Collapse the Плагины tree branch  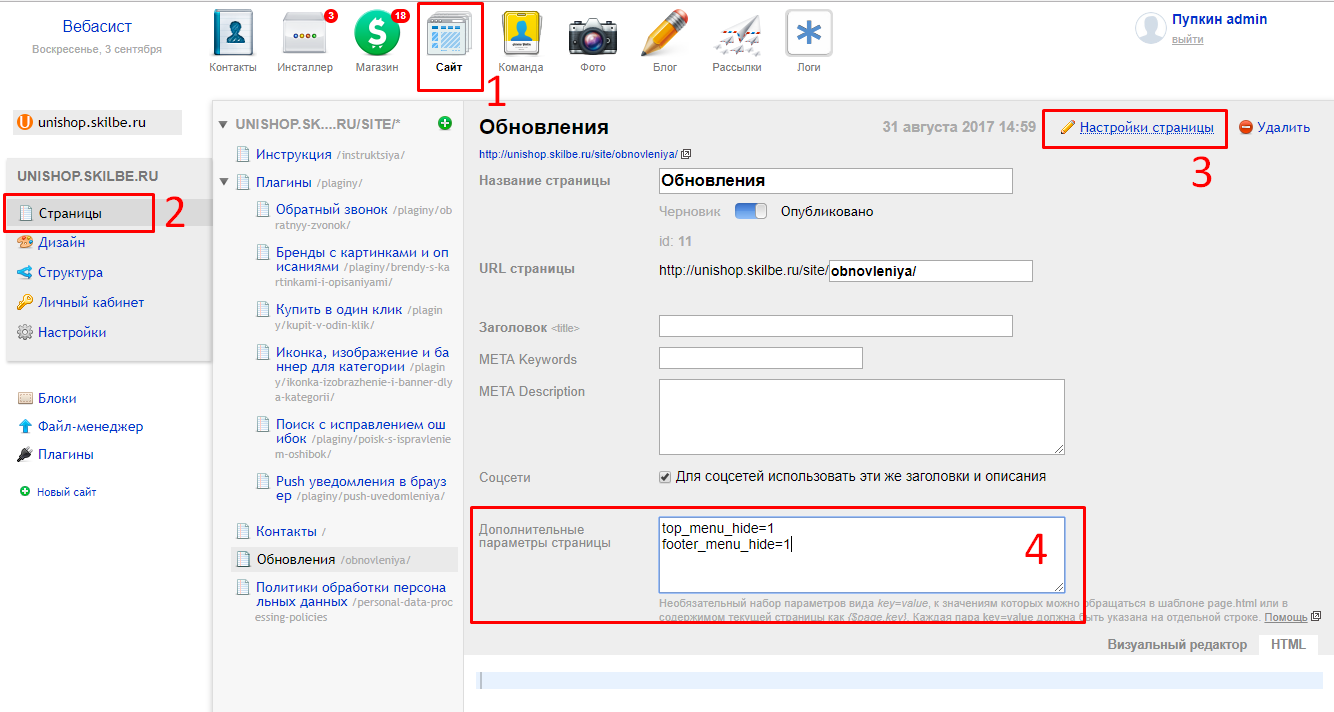224,183
